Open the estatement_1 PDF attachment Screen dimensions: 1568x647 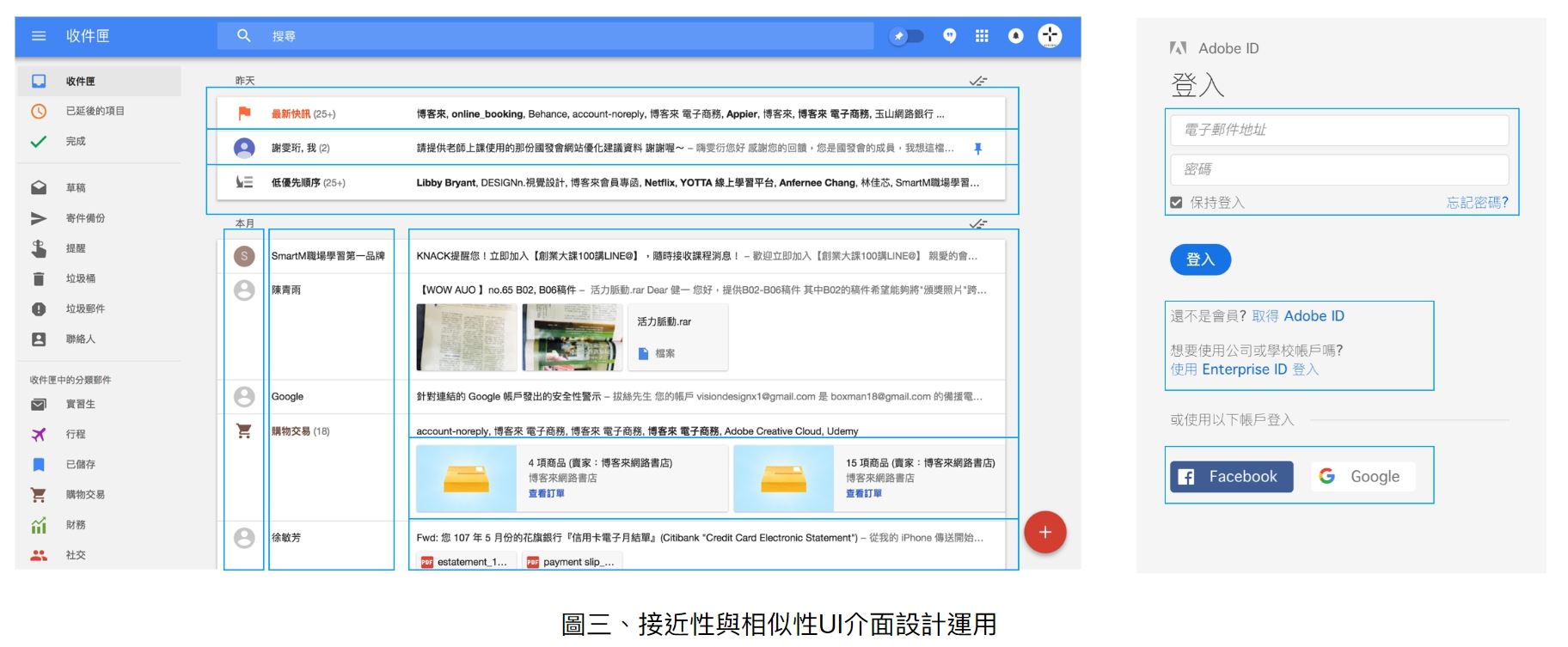(467, 562)
